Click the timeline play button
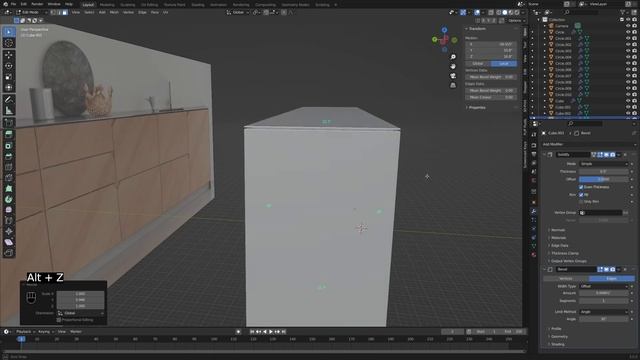640x360 pixels. pyautogui.click(x=271, y=332)
